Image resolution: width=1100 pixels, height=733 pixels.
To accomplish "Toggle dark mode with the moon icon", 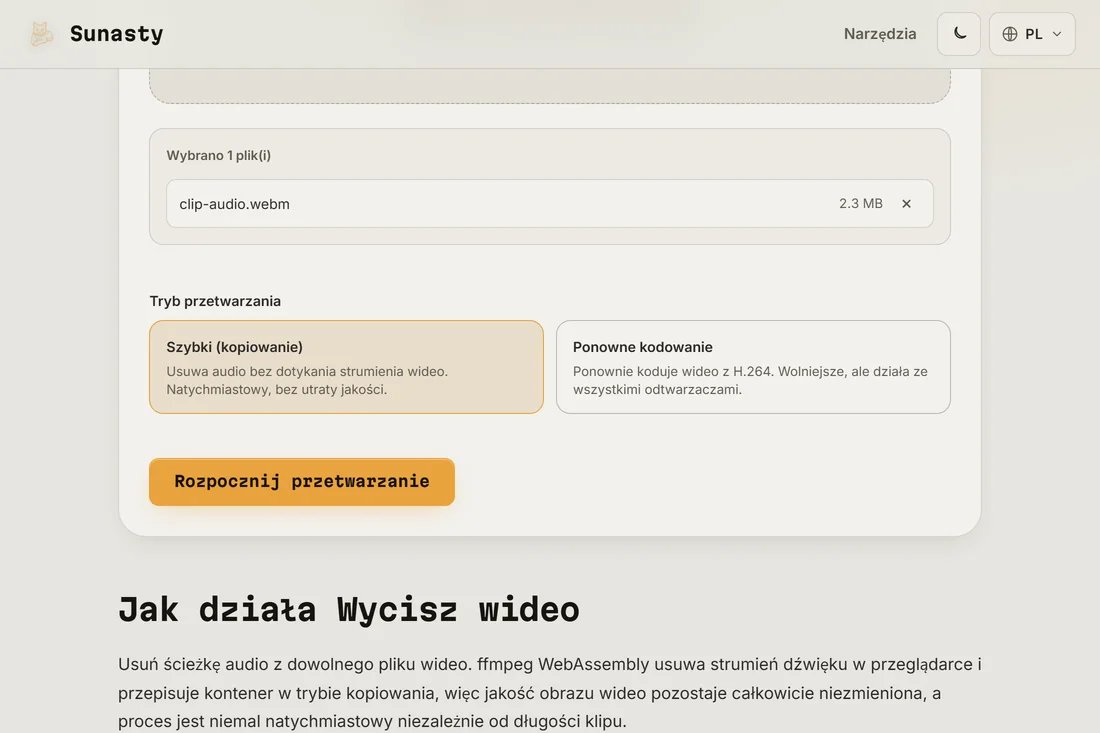I will (959, 34).
